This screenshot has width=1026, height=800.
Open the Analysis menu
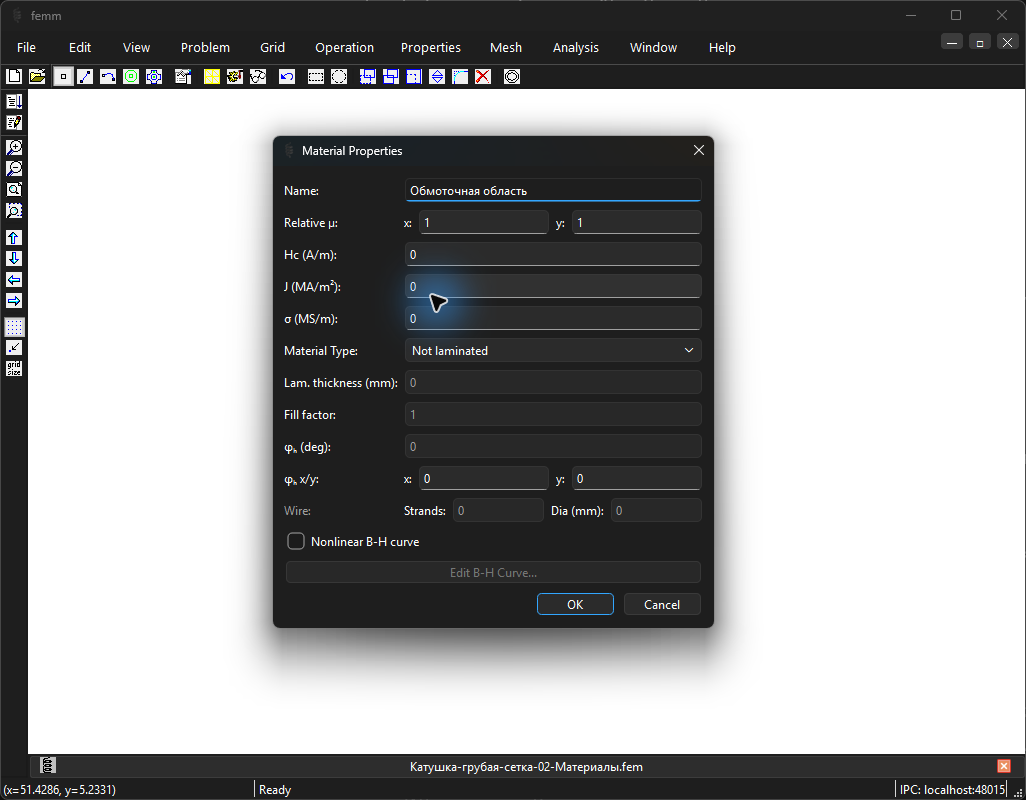[575, 48]
